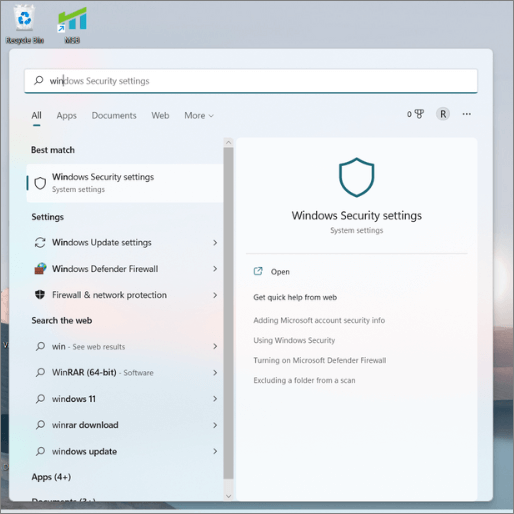
Task: Switch to the Web tab
Action: (x=160, y=115)
